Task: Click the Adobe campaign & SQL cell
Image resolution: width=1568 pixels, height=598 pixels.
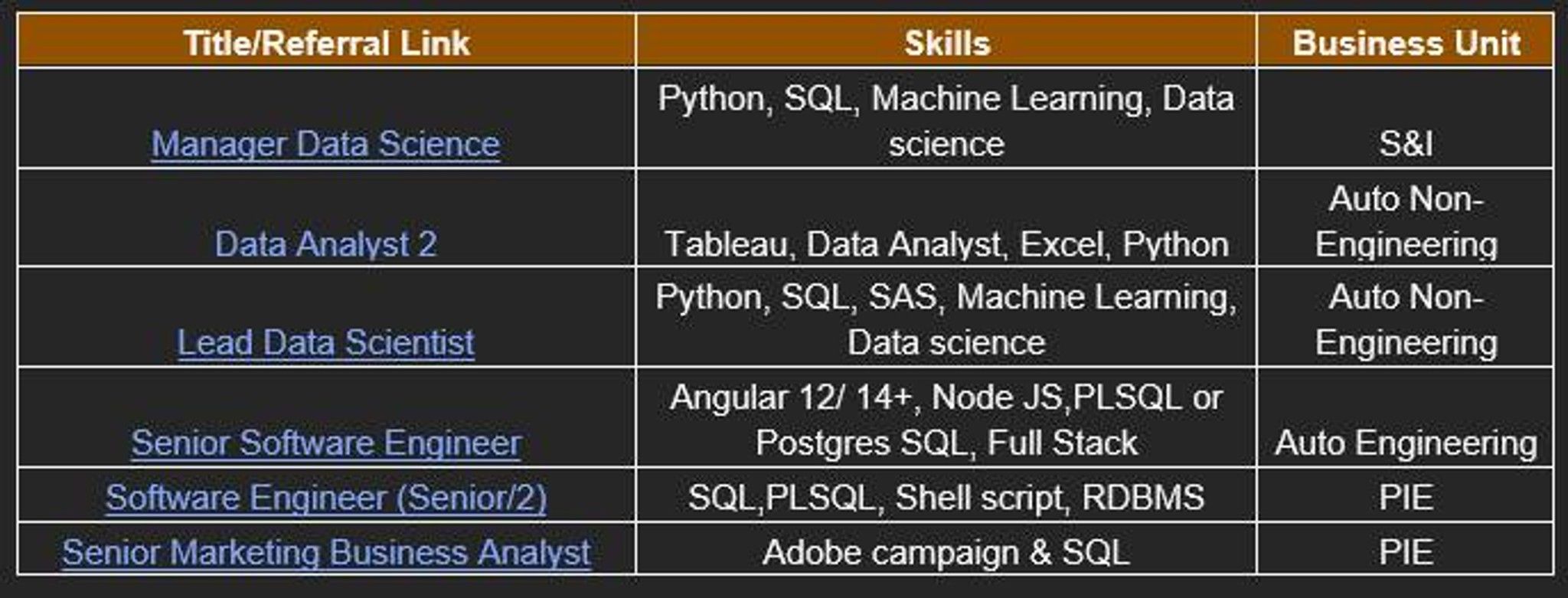Action: tap(946, 552)
